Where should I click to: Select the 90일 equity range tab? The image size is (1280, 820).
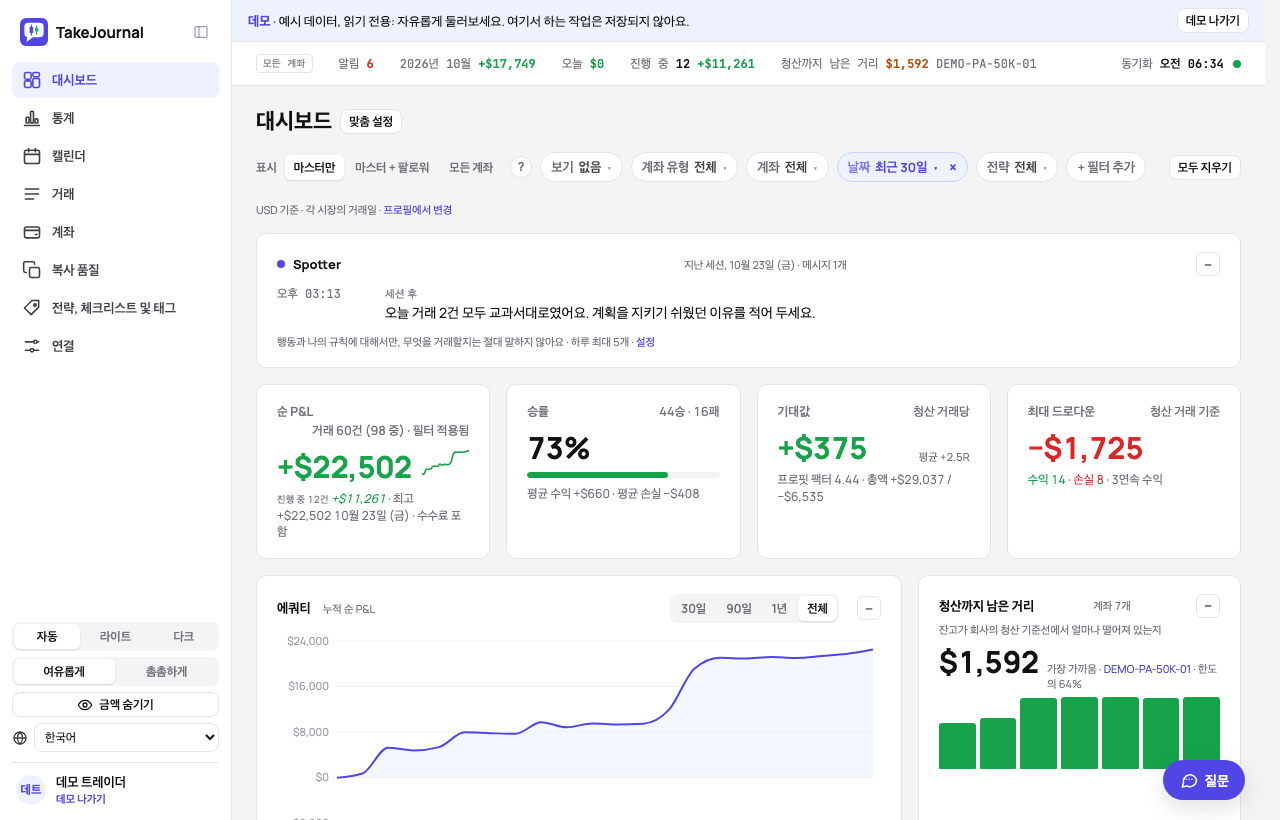739,608
